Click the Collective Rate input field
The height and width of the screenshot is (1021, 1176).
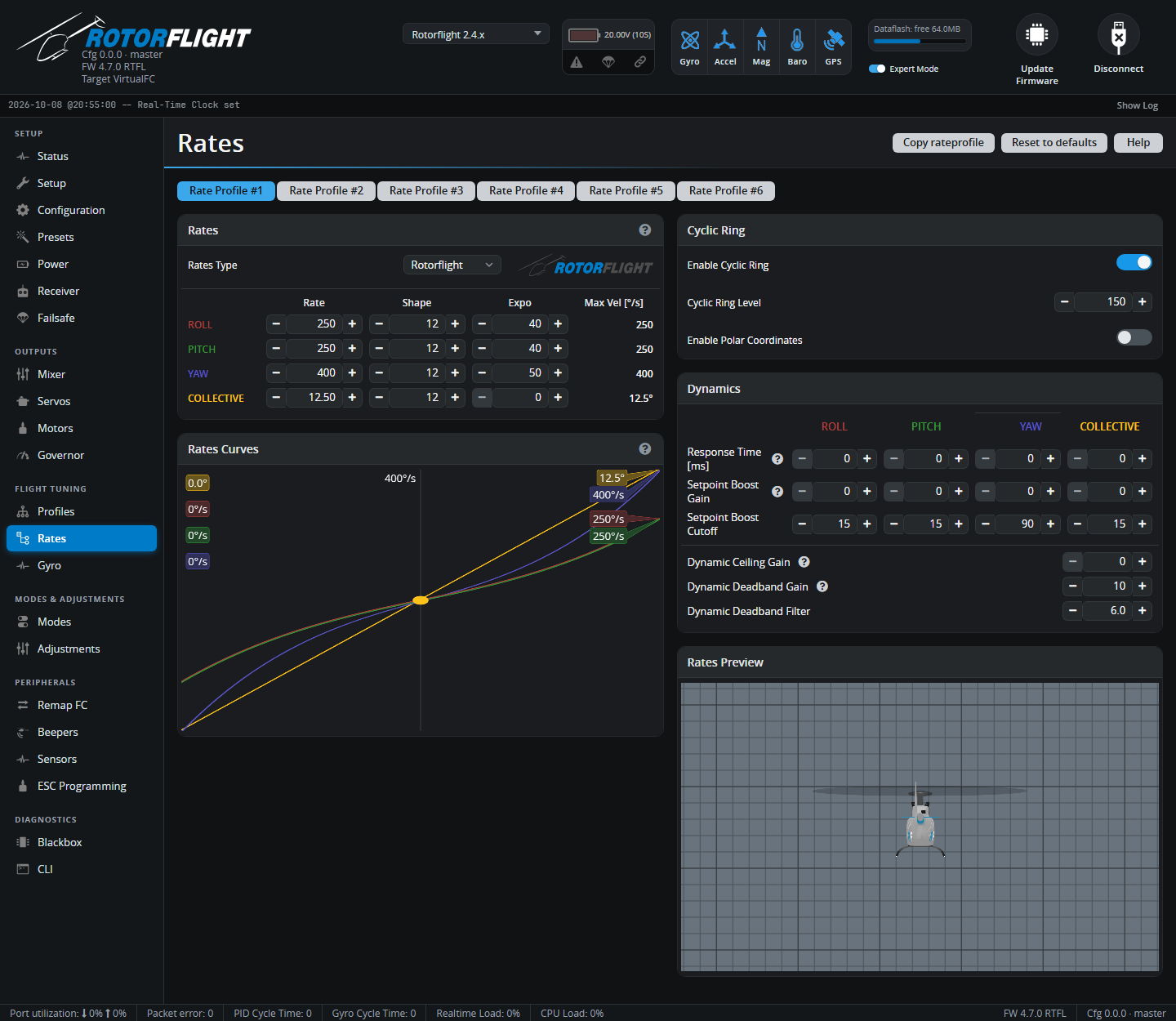pyautogui.click(x=314, y=398)
